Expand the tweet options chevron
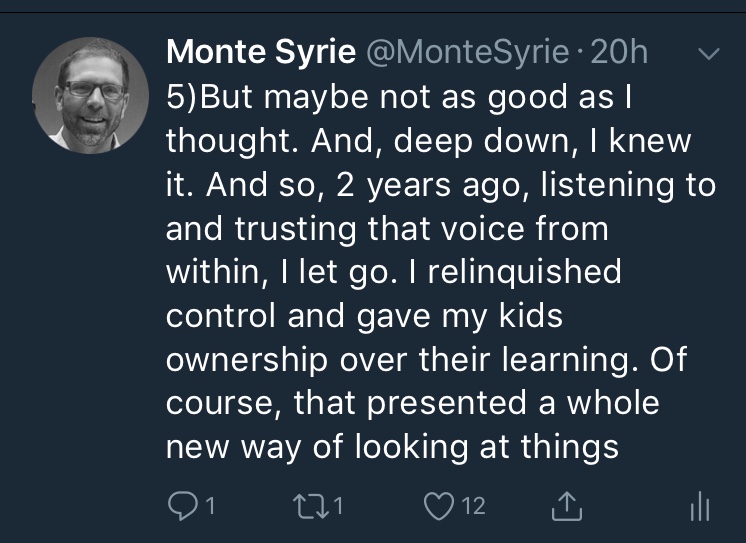 707,55
